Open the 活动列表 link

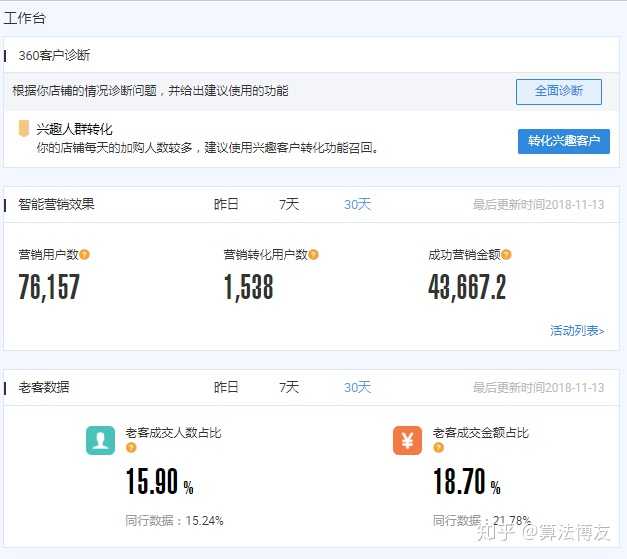577,331
